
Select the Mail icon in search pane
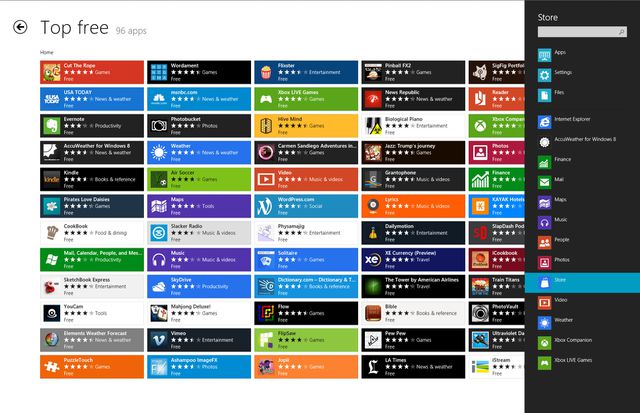pyautogui.click(x=544, y=182)
